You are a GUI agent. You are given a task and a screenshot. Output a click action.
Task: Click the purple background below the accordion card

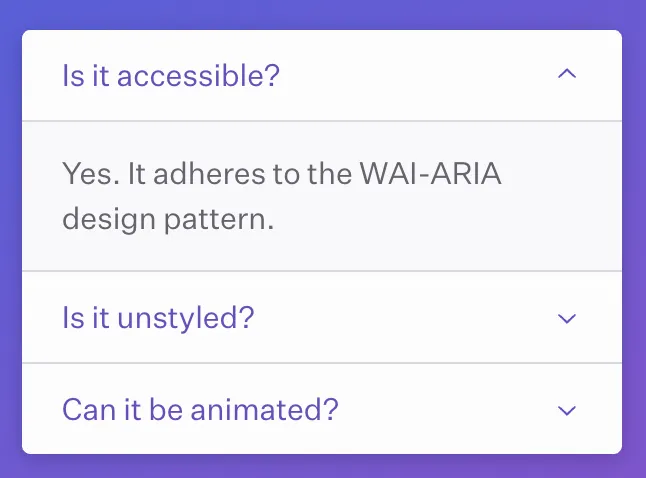(322, 466)
